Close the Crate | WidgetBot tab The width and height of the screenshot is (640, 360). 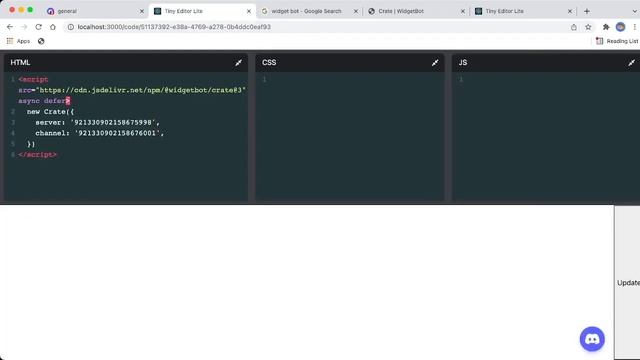[463, 11]
